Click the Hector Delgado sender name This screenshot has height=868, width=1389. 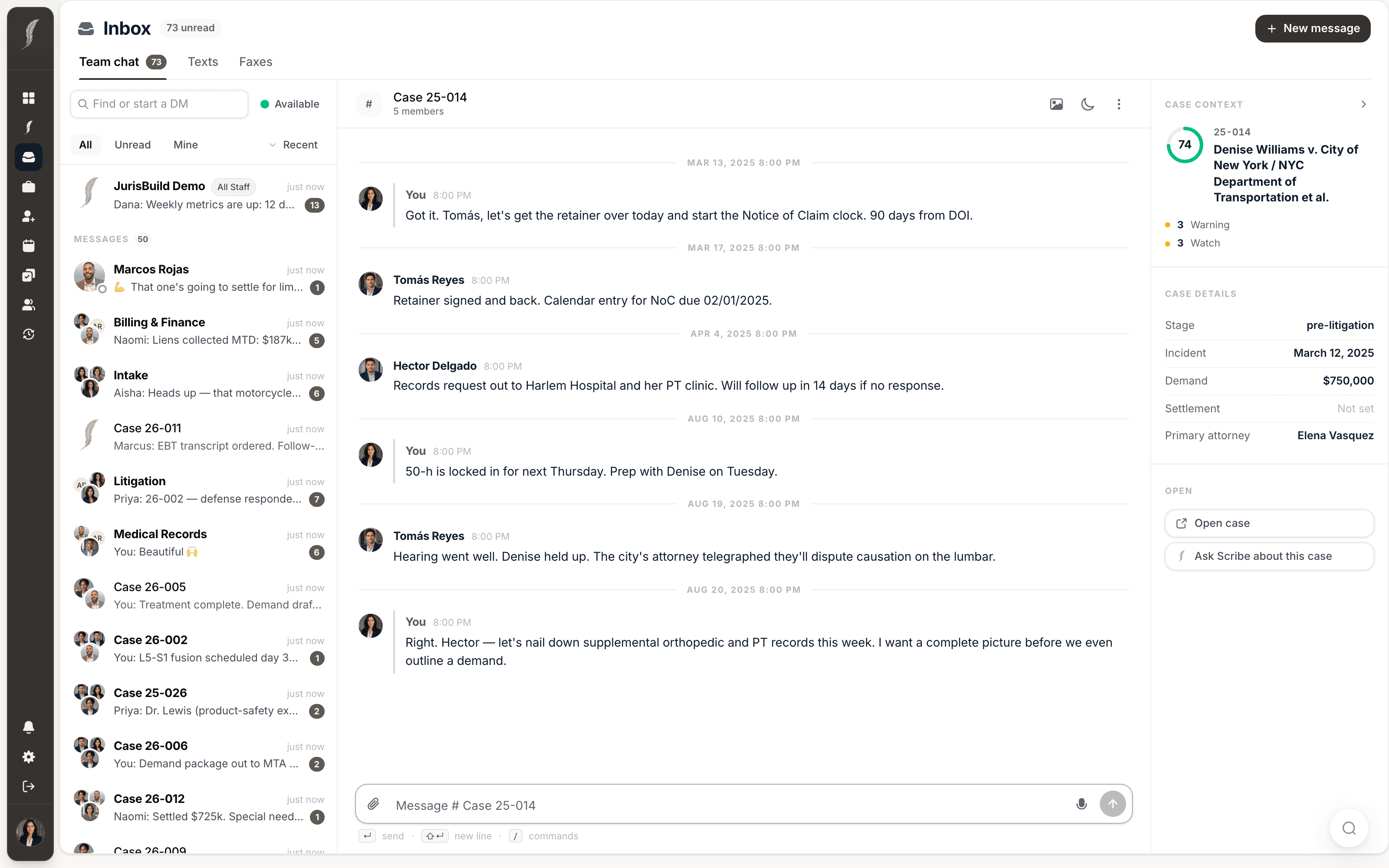pos(434,366)
